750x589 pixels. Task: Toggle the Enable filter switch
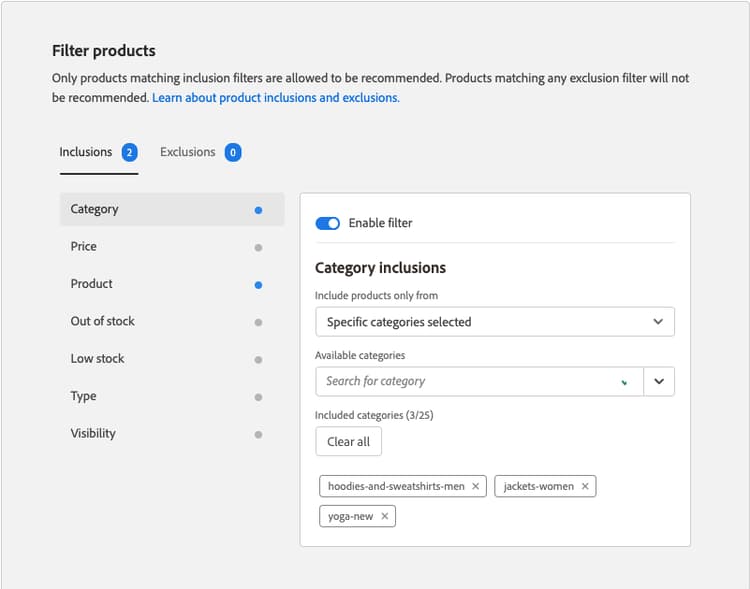[328, 223]
